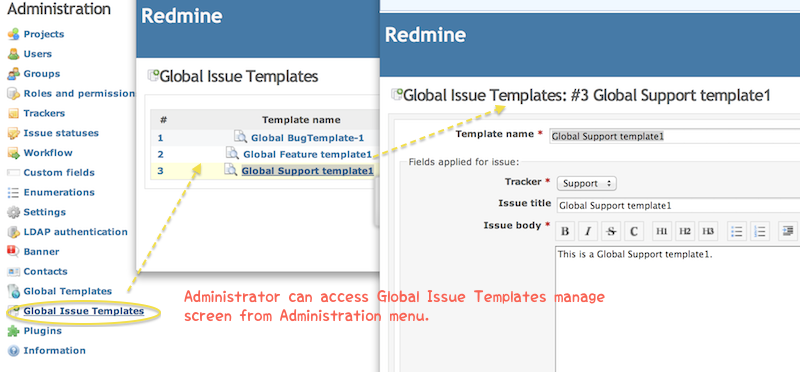Click template number 3 in list
The width and height of the screenshot is (800, 372).
pyautogui.click(x=160, y=171)
